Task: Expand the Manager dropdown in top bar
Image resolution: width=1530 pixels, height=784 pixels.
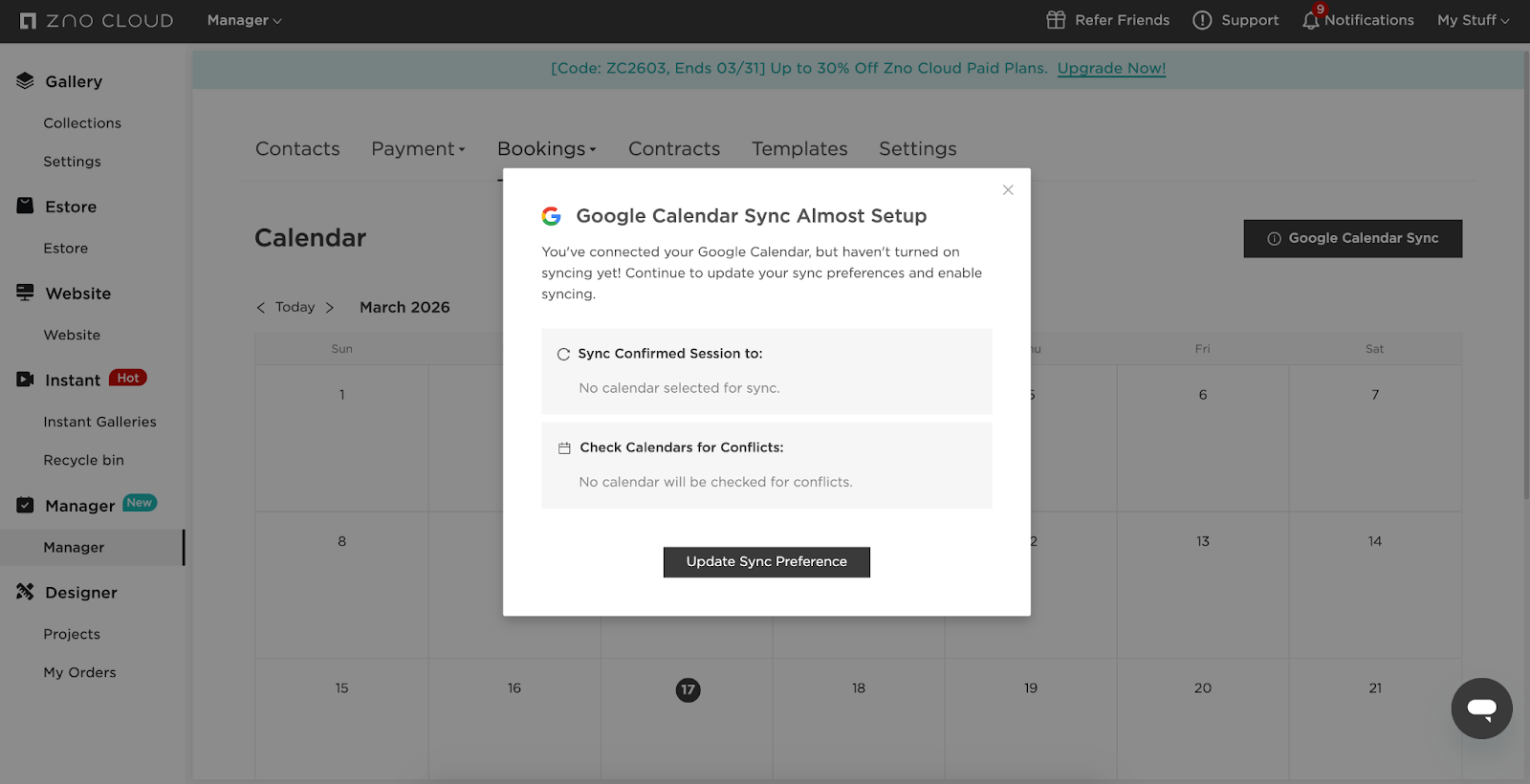Action: [x=244, y=20]
